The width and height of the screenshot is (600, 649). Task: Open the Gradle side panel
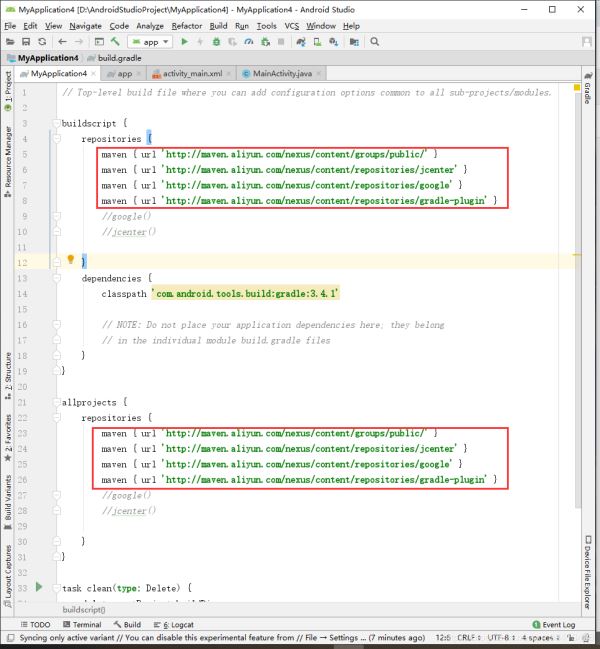coord(588,88)
